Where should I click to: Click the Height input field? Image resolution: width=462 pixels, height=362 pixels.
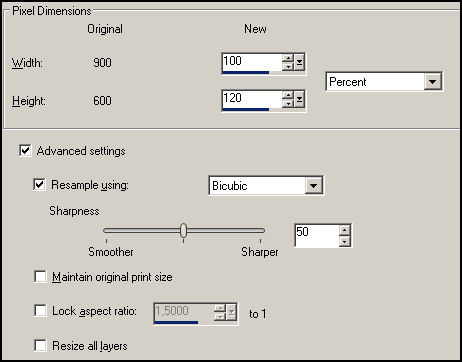(252, 99)
